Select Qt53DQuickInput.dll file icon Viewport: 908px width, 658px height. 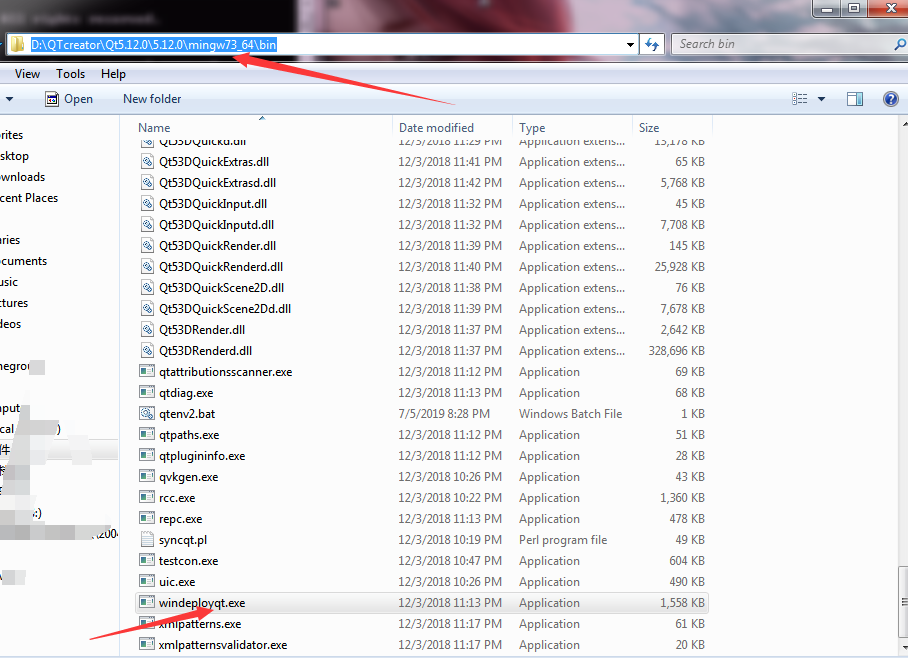(x=148, y=203)
